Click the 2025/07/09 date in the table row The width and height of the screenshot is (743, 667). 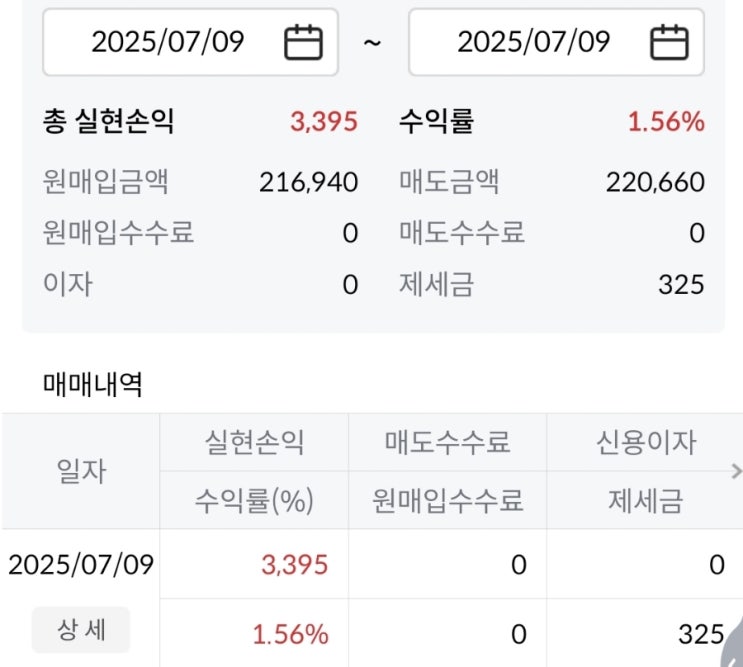[81, 565]
